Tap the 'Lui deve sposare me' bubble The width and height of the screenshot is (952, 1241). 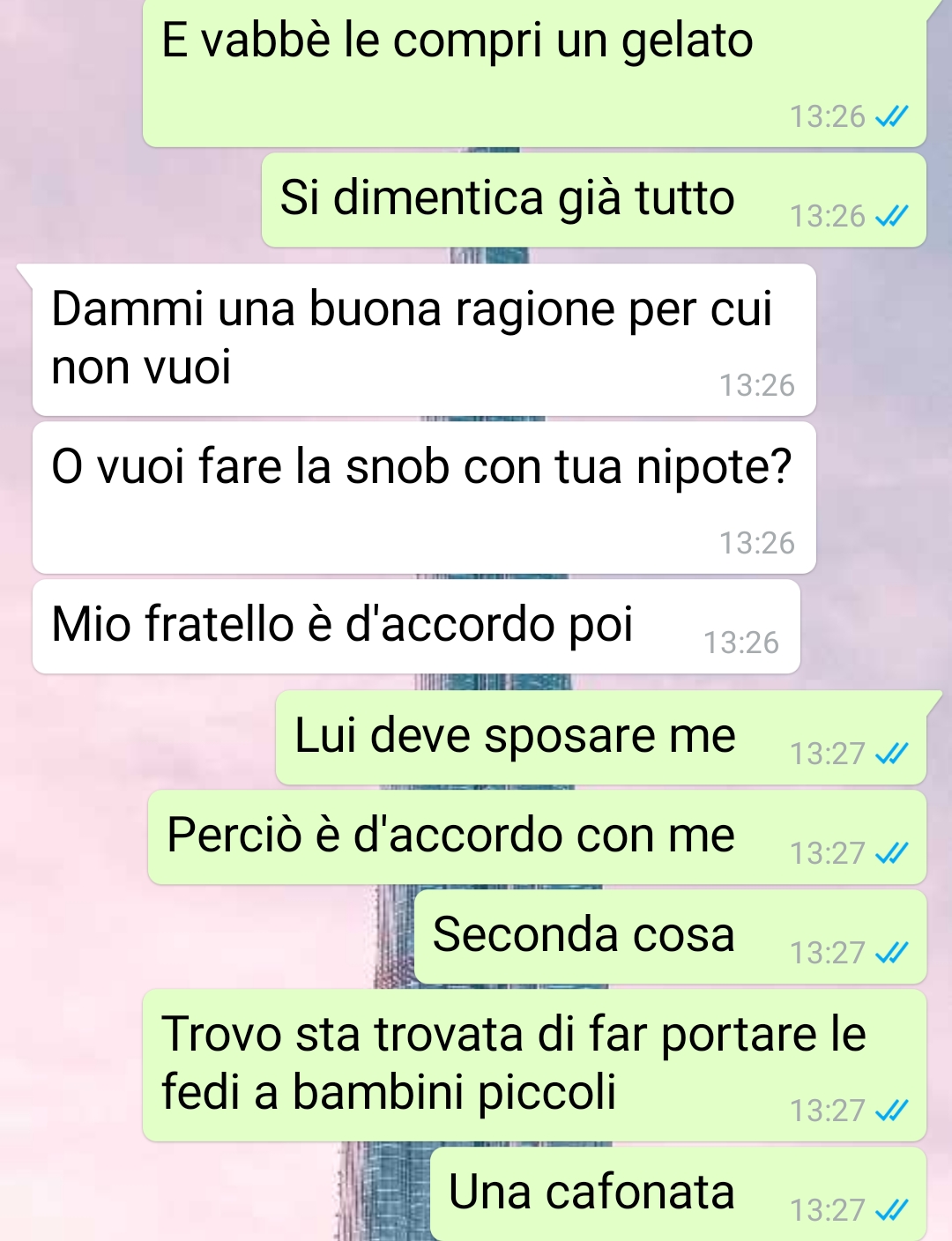point(601,738)
